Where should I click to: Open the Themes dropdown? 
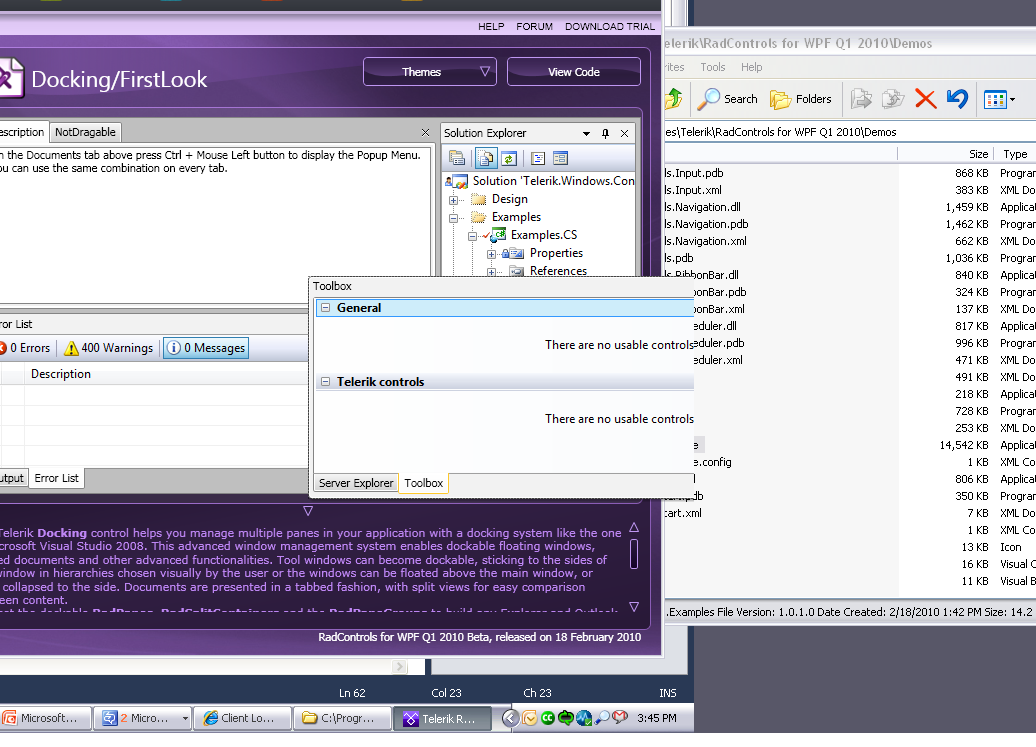(430, 72)
